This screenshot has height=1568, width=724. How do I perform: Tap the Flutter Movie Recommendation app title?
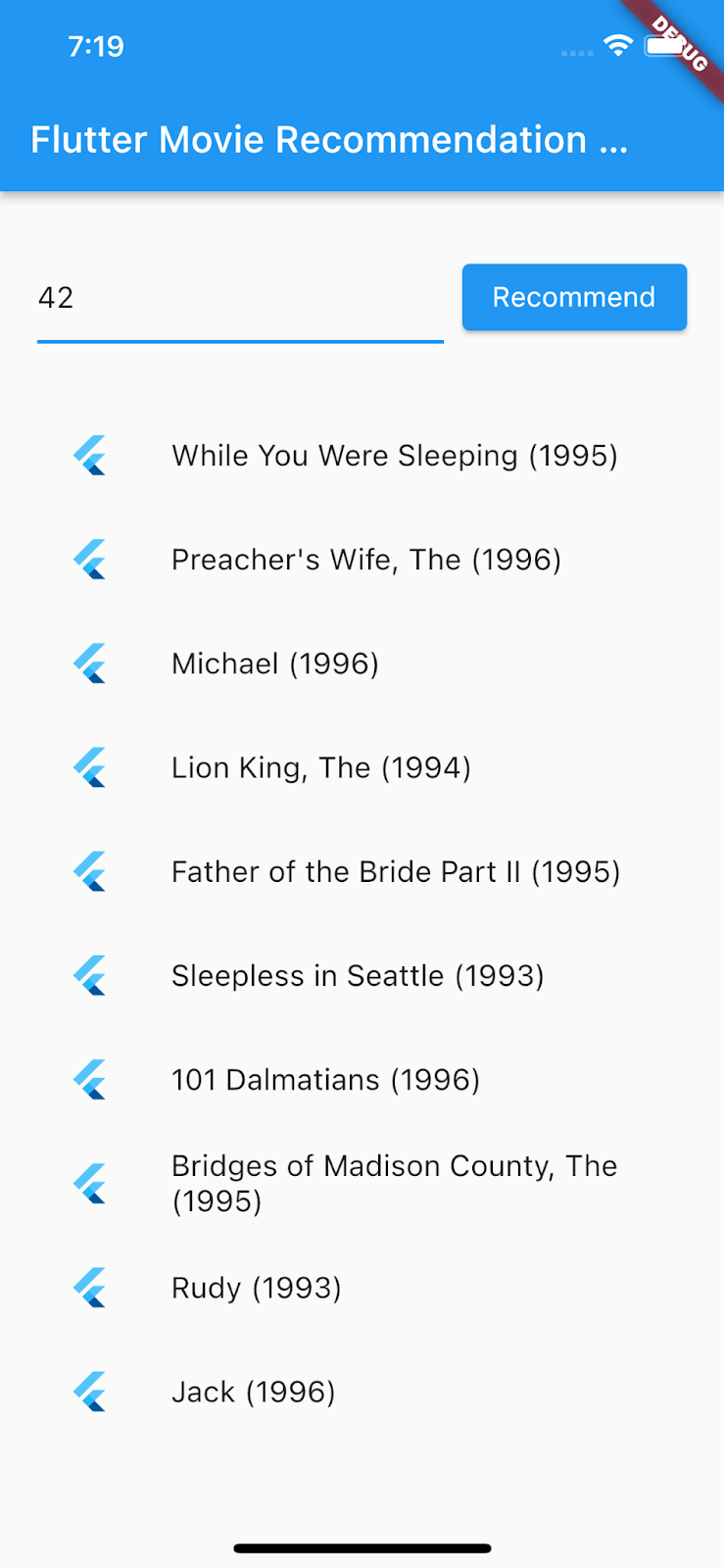point(328,140)
